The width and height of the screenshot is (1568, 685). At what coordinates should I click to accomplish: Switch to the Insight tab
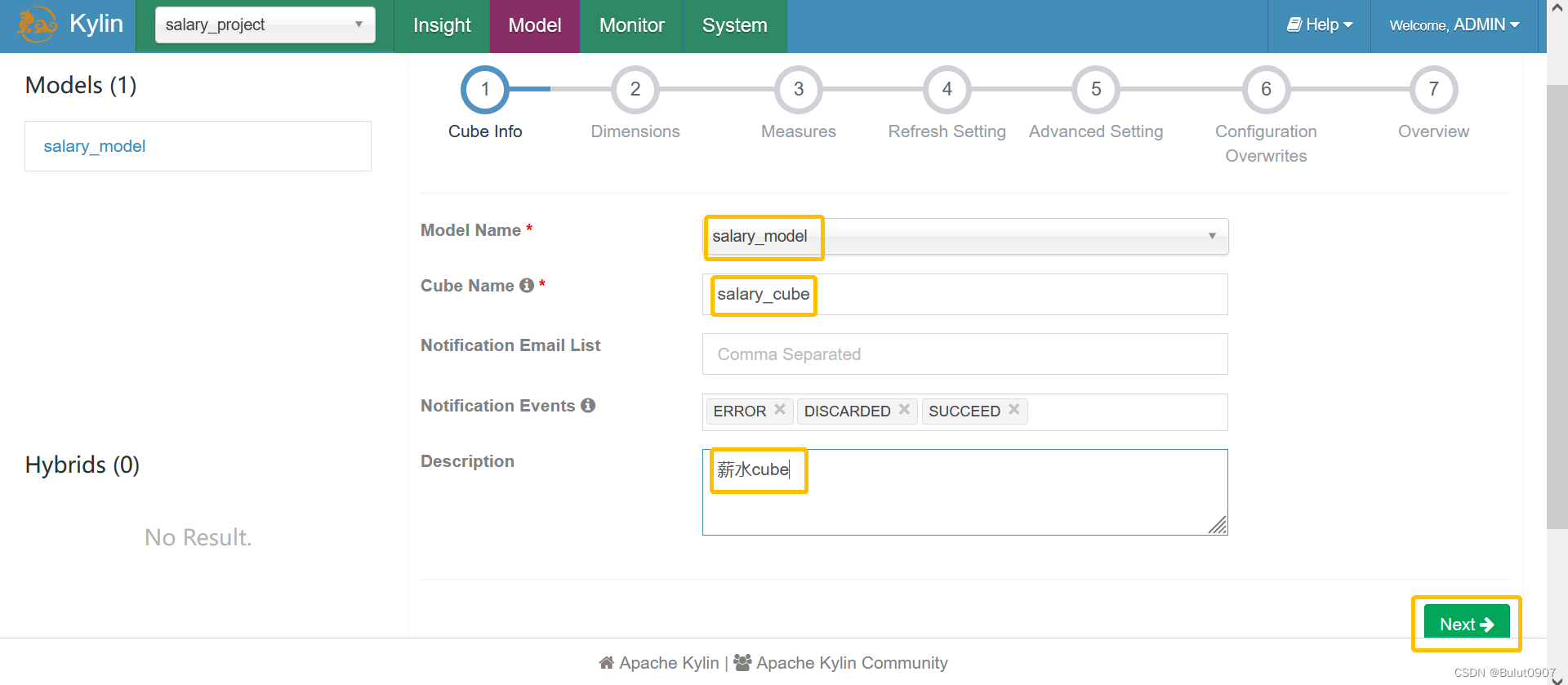click(442, 26)
